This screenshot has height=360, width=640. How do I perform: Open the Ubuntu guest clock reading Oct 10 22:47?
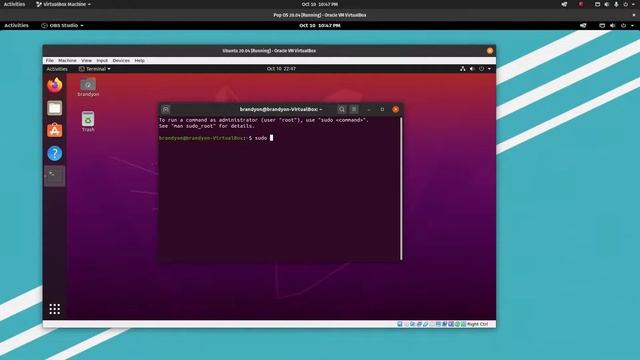tap(281, 69)
